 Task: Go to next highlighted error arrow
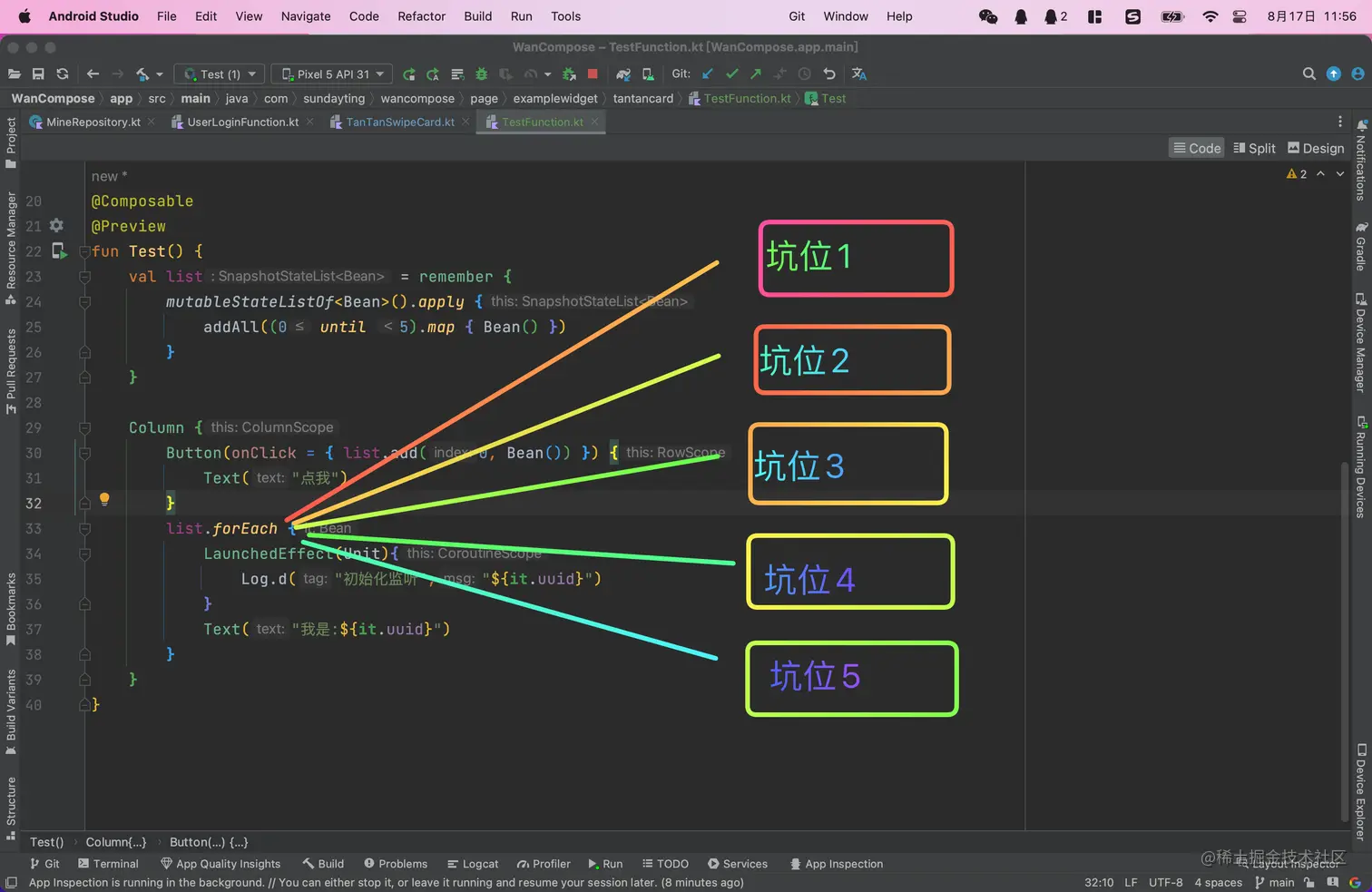pyautogui.click(x=1340, y=173)
